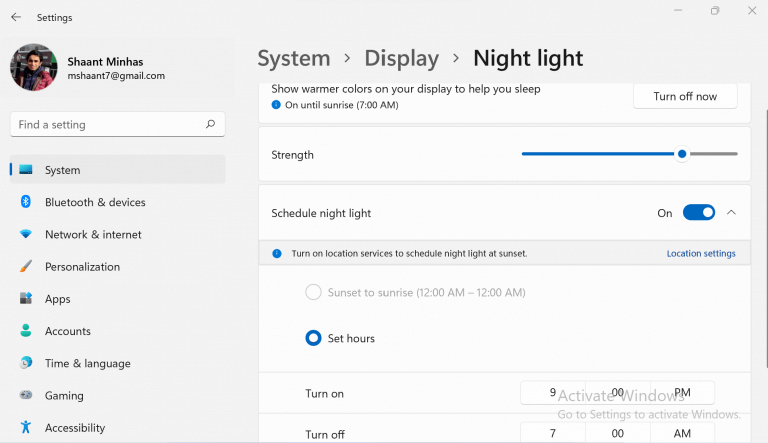Open Accessibility settings
Viewport: 768px width, 443px height.
[x=74, y=428]
